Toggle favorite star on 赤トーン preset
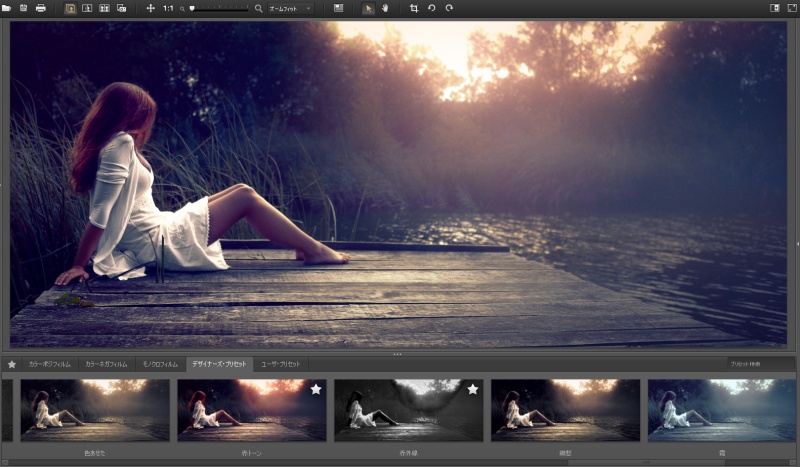This screenshot has width=800, height=467. 316,389
